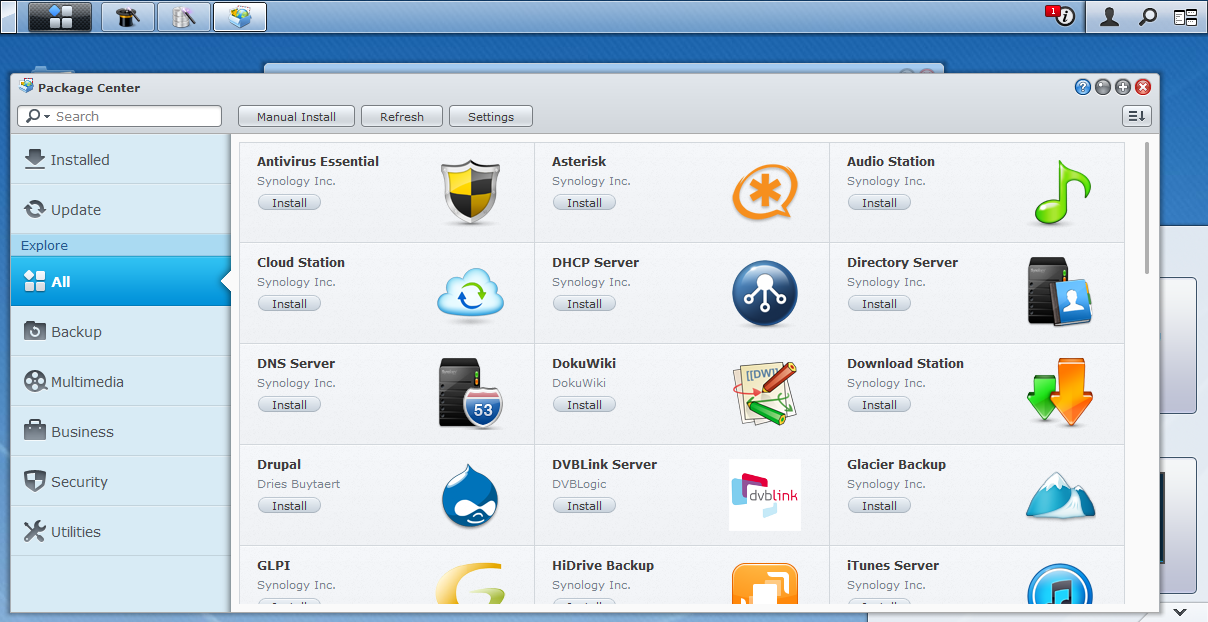Install Directory Server
Viewport: 1208px width, 622px height.
[879, 303]
